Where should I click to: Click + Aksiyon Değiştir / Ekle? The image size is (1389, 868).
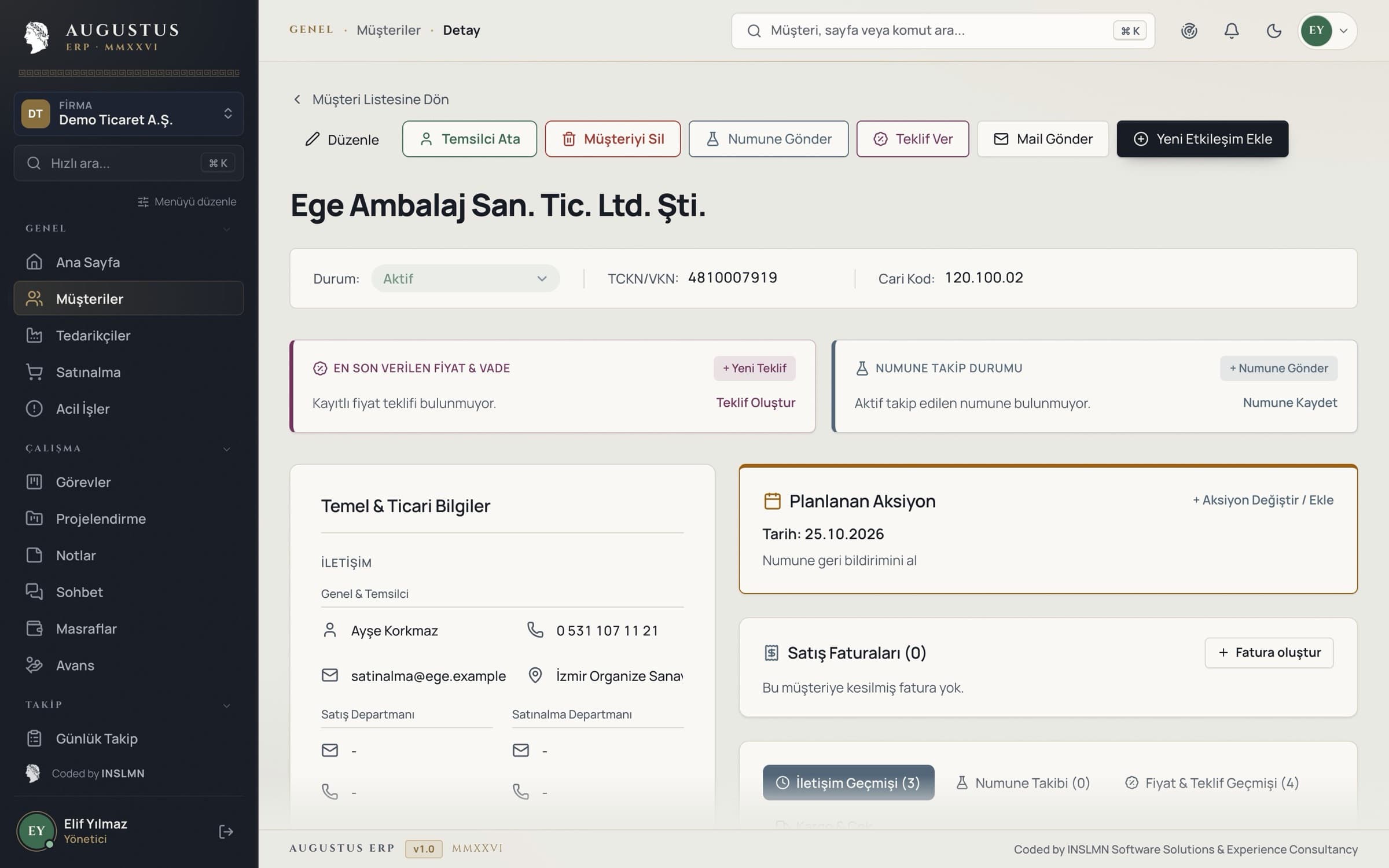1263,500
